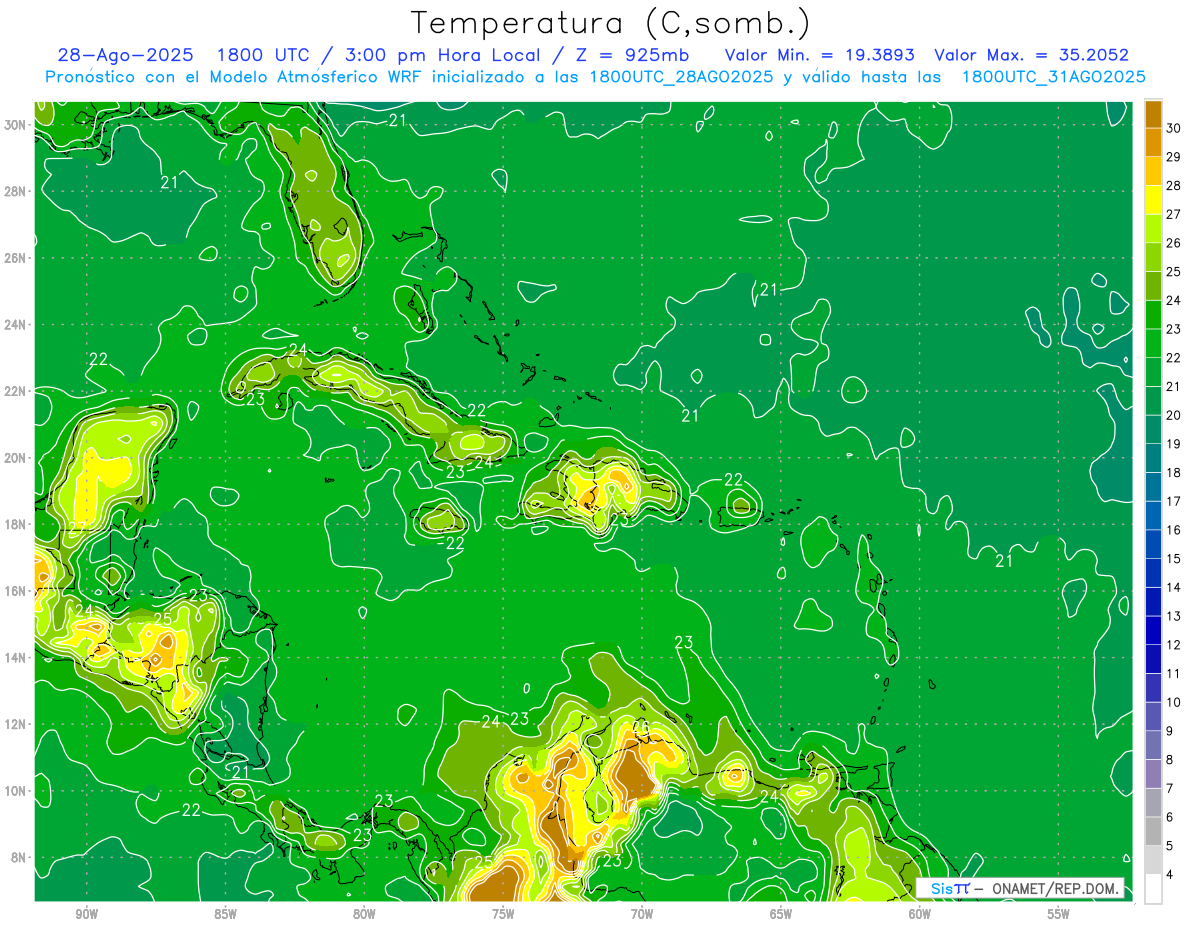Click the 70W longitude axis label
The image size is (1200, 927).
coord(642,914)
